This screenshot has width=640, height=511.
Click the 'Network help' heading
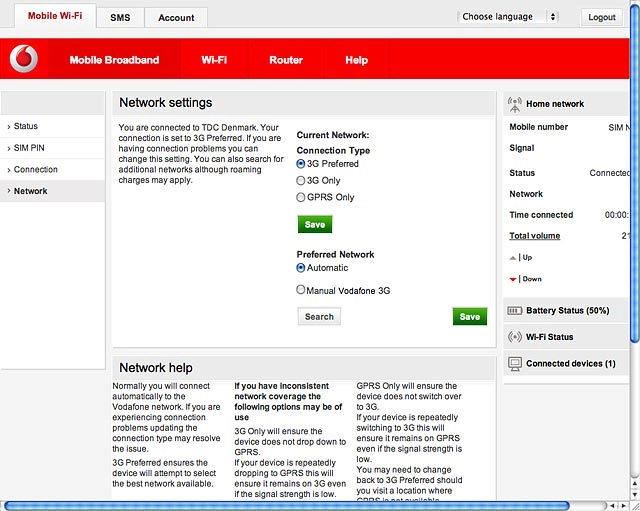click(x=156, y=368)
